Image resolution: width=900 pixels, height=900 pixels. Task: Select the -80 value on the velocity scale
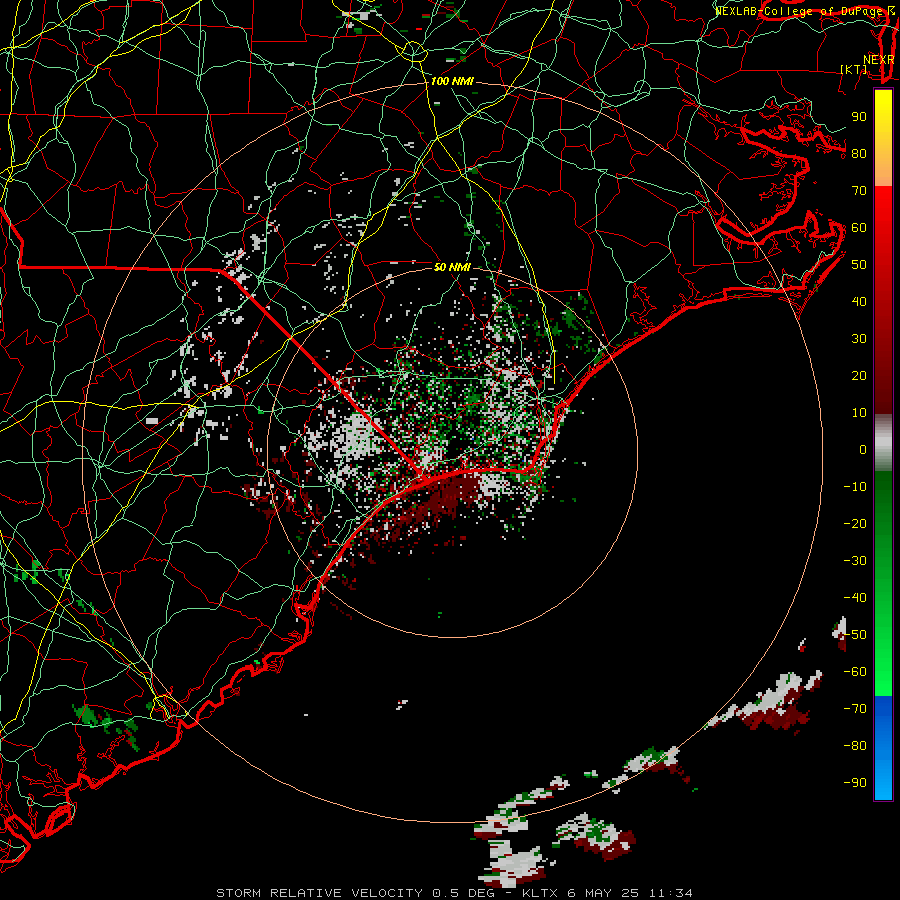tap(855, 746)
